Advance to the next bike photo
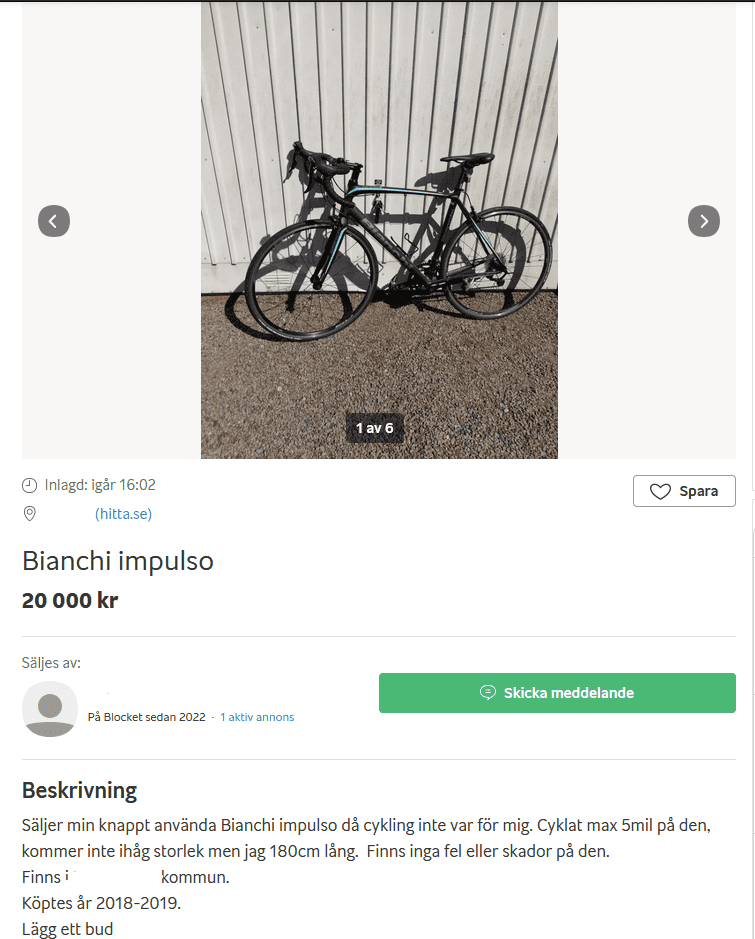The image size is (755, 939). point(703,220)
